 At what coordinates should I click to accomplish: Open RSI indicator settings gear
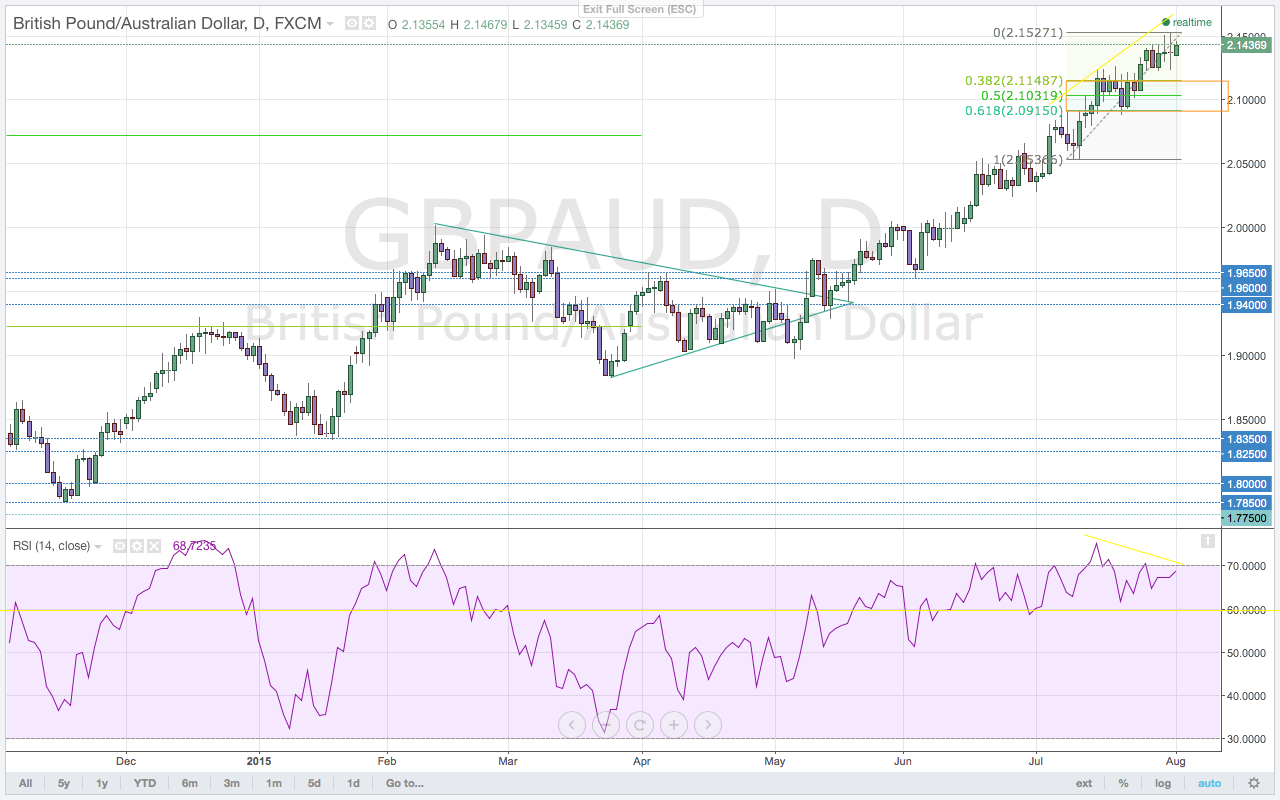coord(136,546)
